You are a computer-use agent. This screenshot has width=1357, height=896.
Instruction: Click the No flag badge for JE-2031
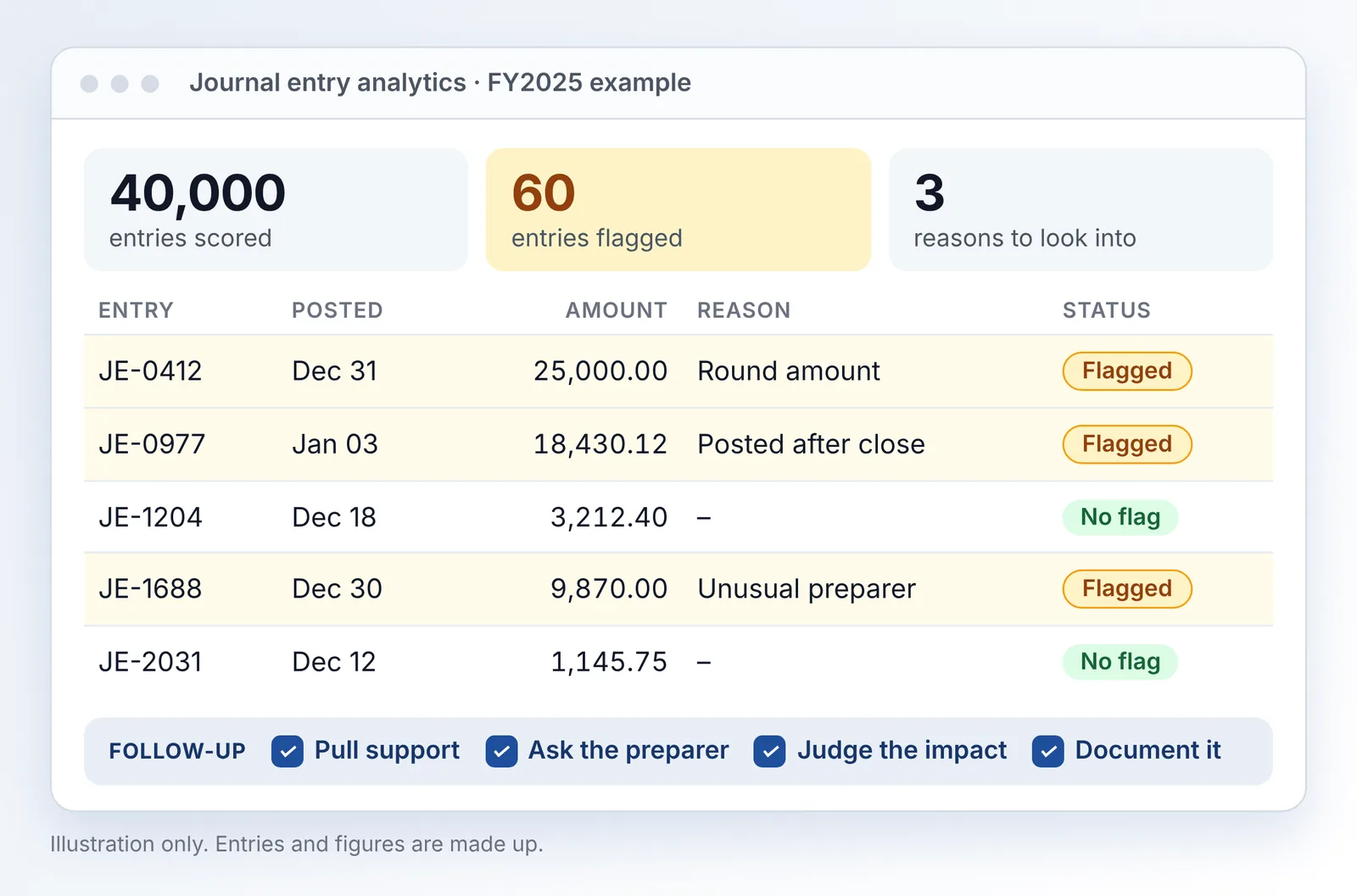click(x=1120, y=662)
